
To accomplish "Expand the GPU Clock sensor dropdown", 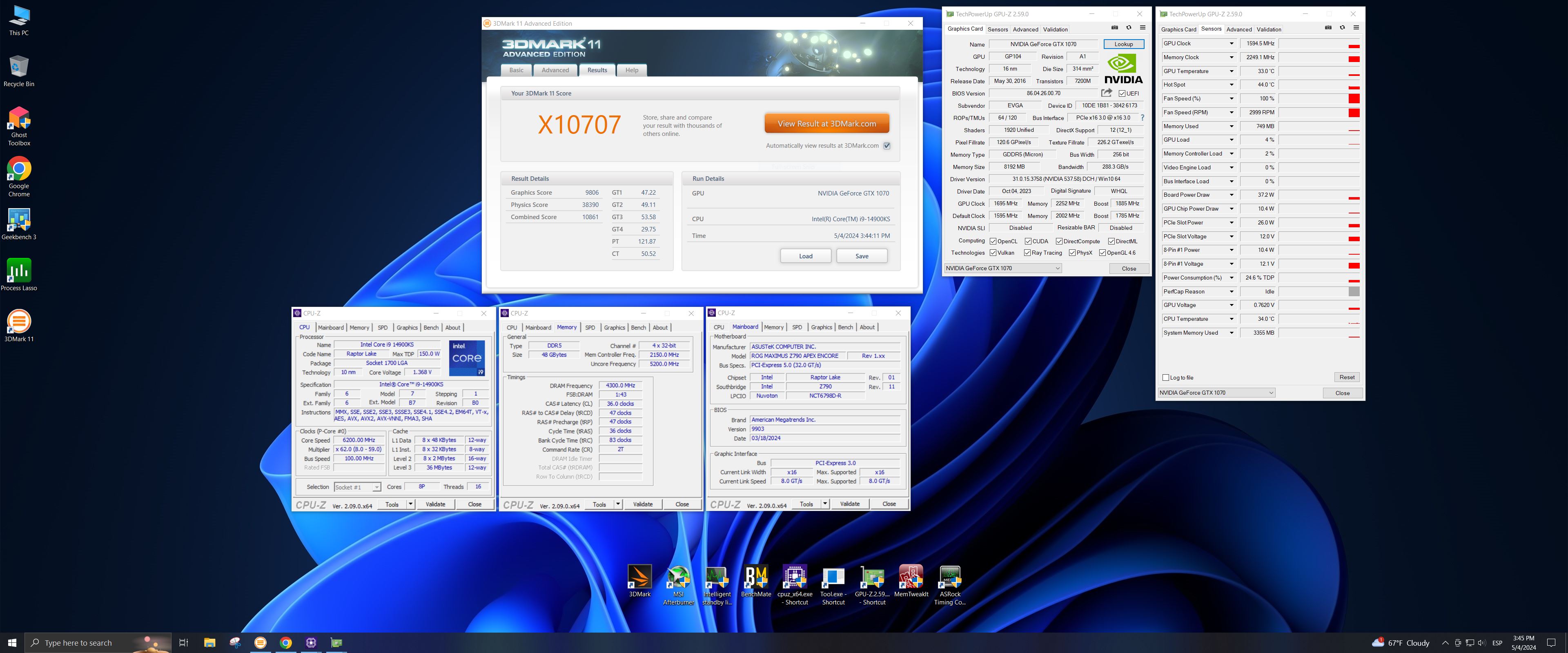I will tap(1232, 44).
